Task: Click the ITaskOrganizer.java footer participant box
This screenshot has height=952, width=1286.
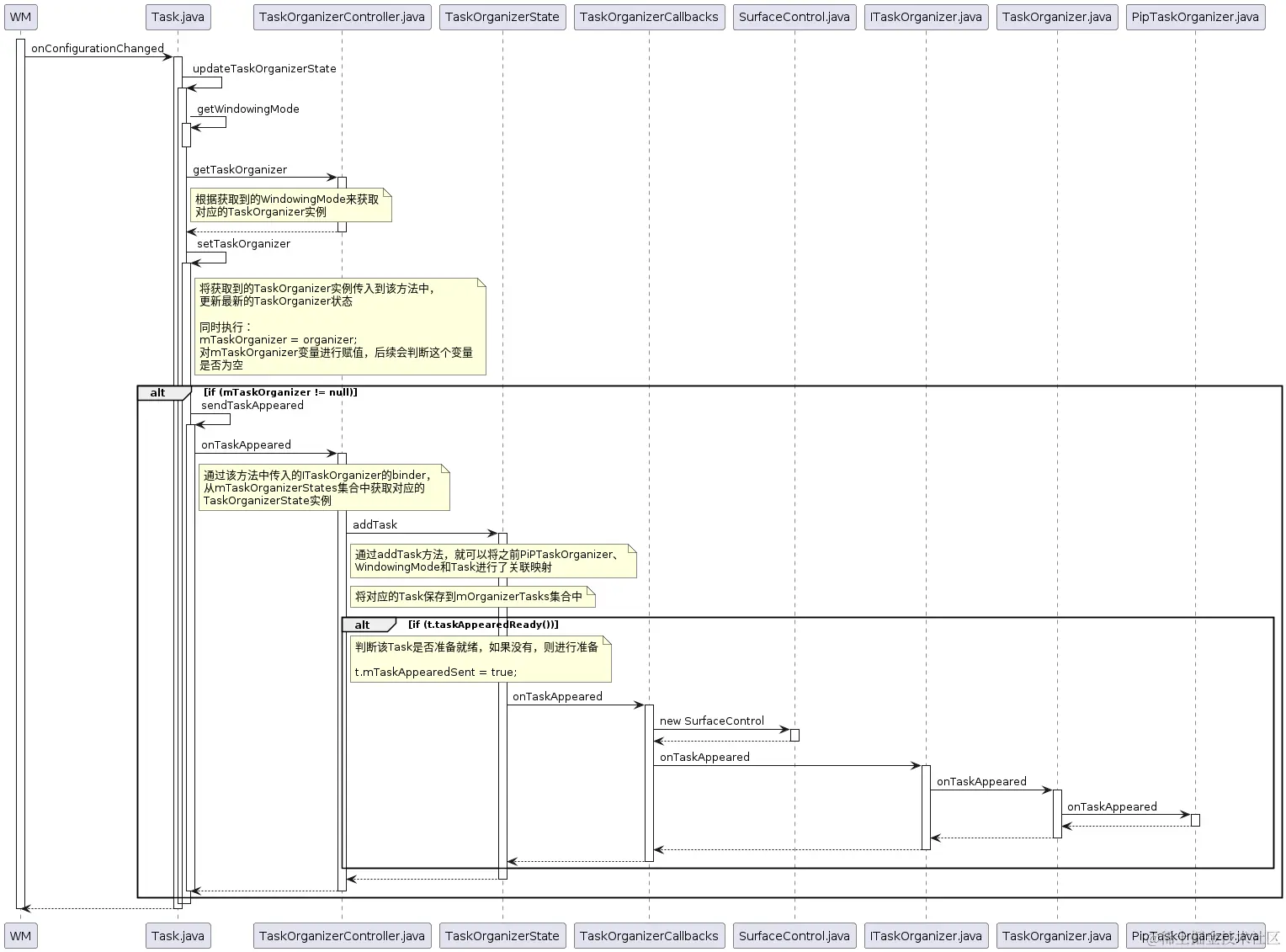Action: tap(926, 935)
